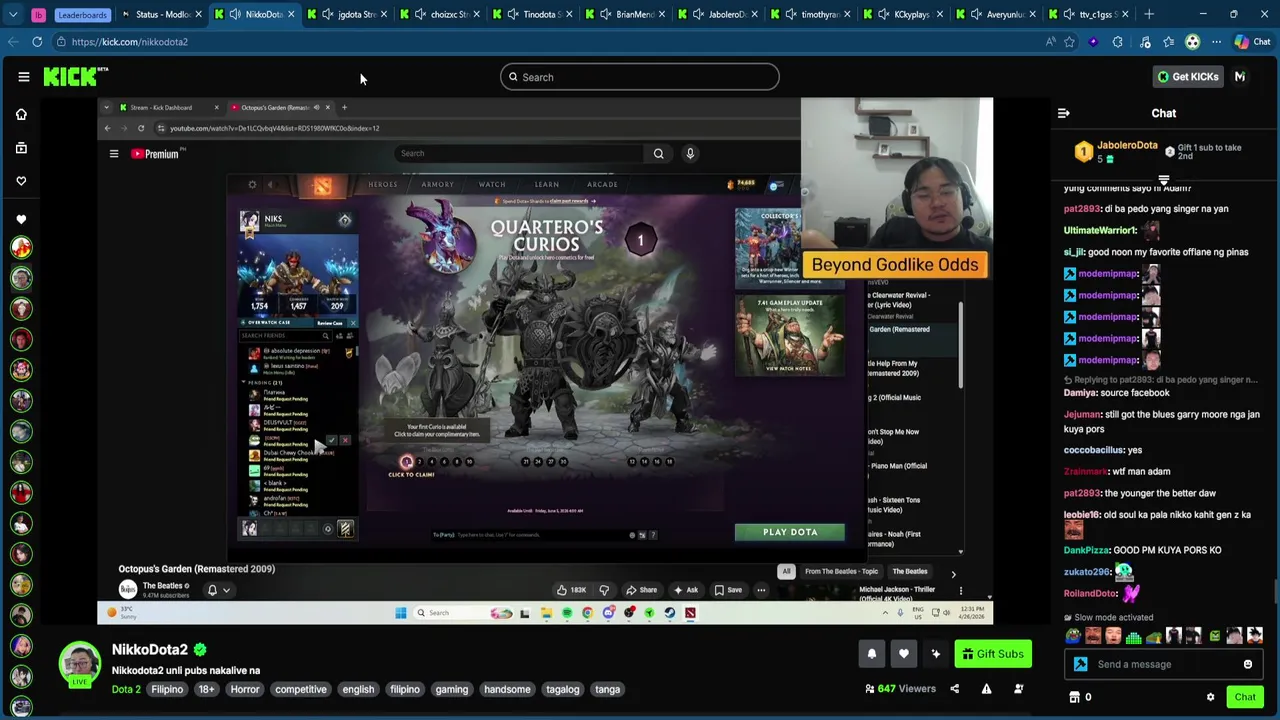This screenshot has height=720, width=1280.
Task: Unmute the choizxc tab audio icon
Action: coord(420,14)
